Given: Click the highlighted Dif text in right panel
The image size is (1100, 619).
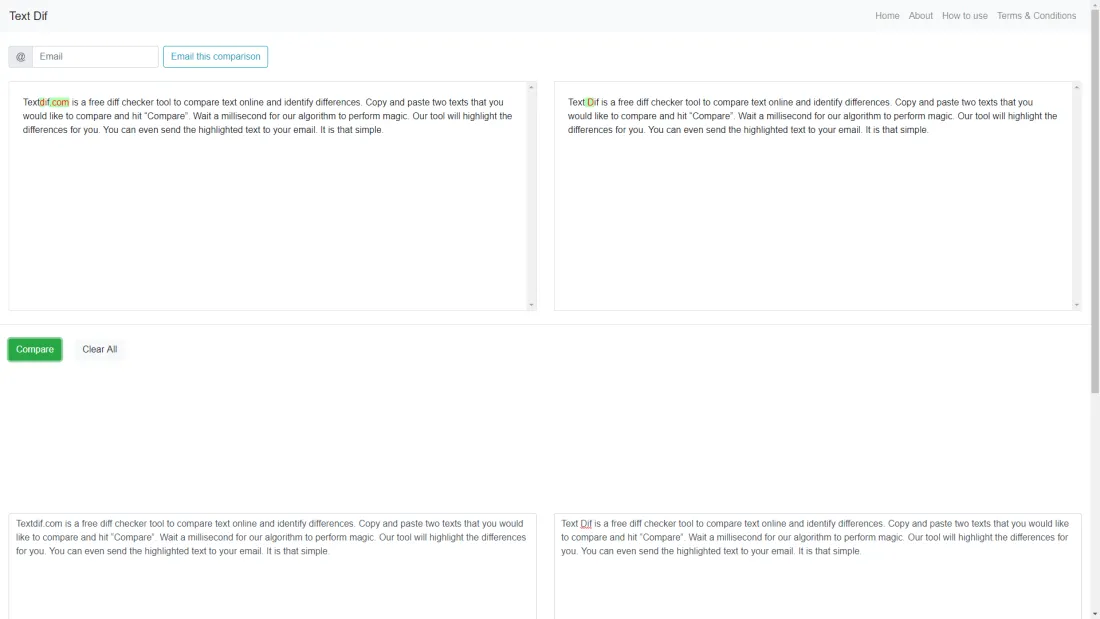Looking at the screenshot, I should click(x=588, y=101).
